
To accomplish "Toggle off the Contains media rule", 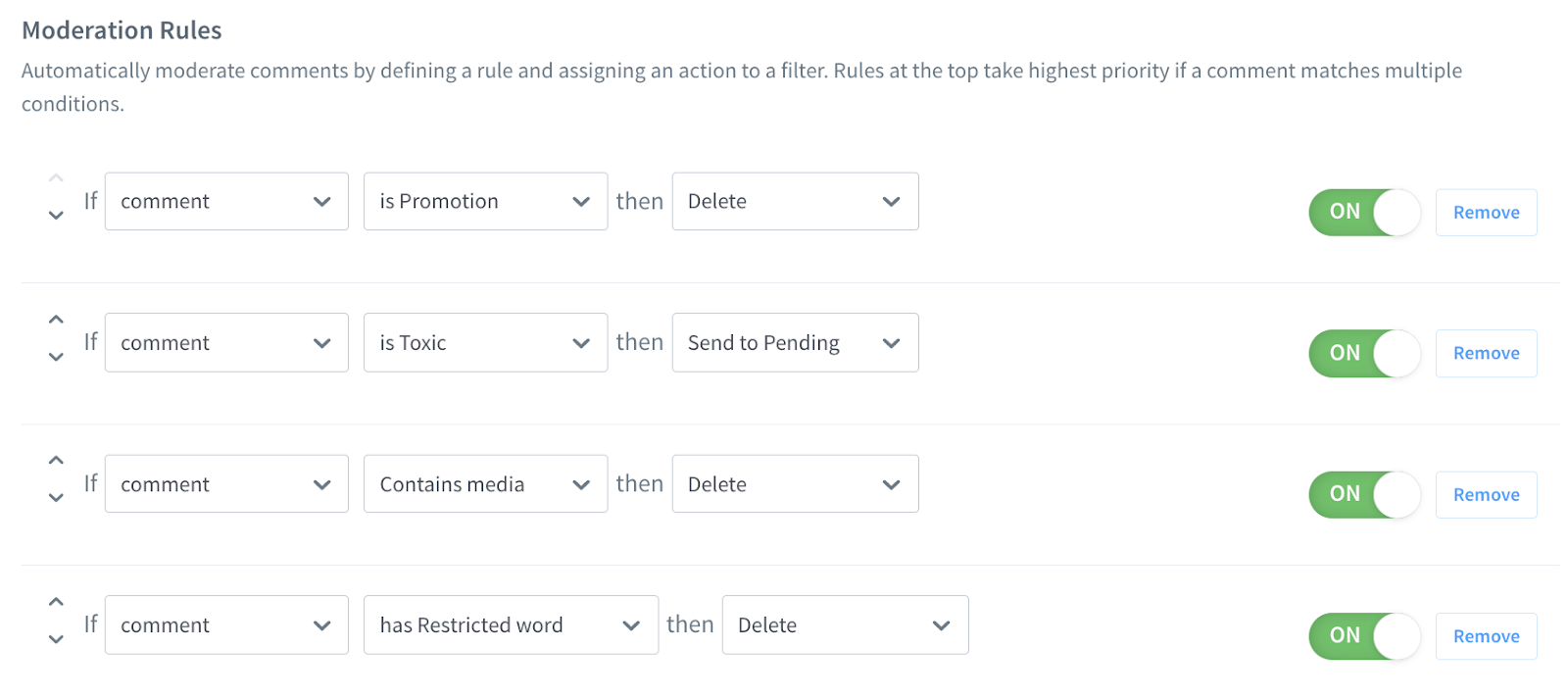I will pyautogui.click(x=1364, y=494).
